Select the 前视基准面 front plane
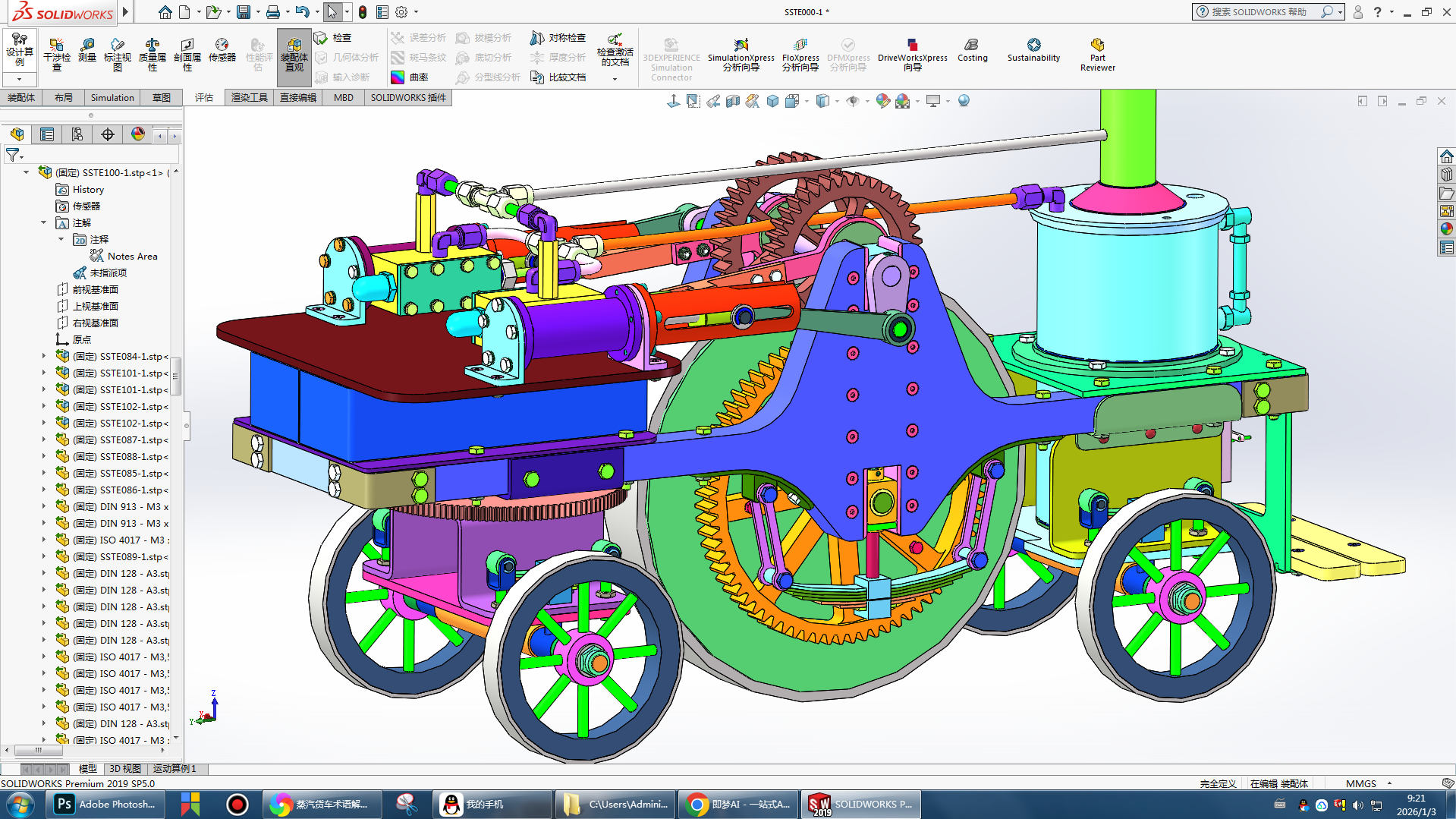Image resolution: width=1456 pixels, height=819 pixels. pos(95,289)
